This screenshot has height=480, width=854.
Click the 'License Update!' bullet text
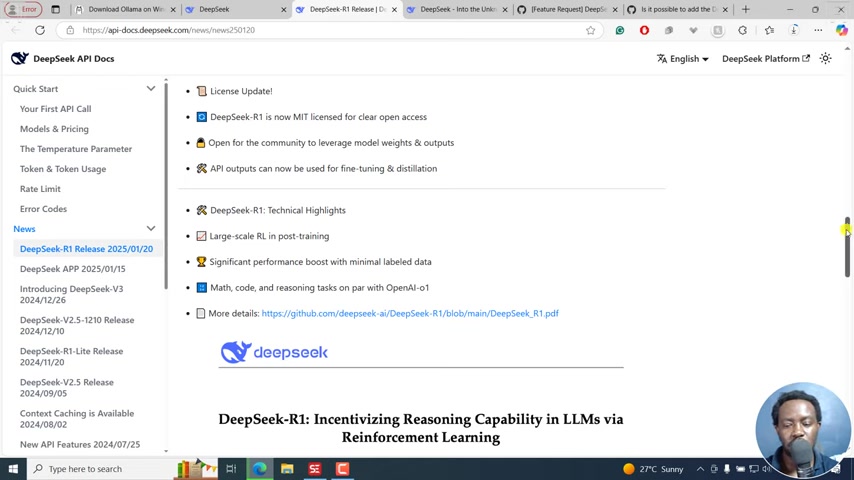(241, 91)
